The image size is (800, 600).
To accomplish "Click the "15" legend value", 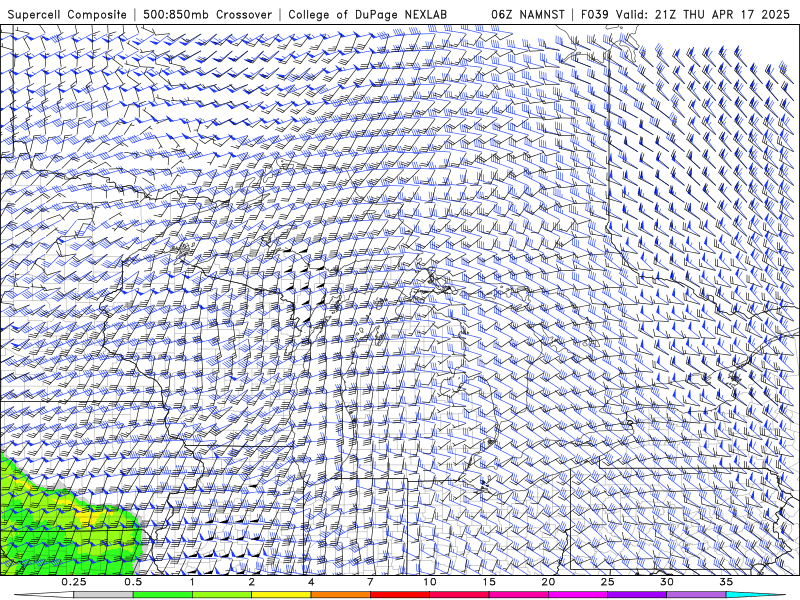I will tap(489, 582).
